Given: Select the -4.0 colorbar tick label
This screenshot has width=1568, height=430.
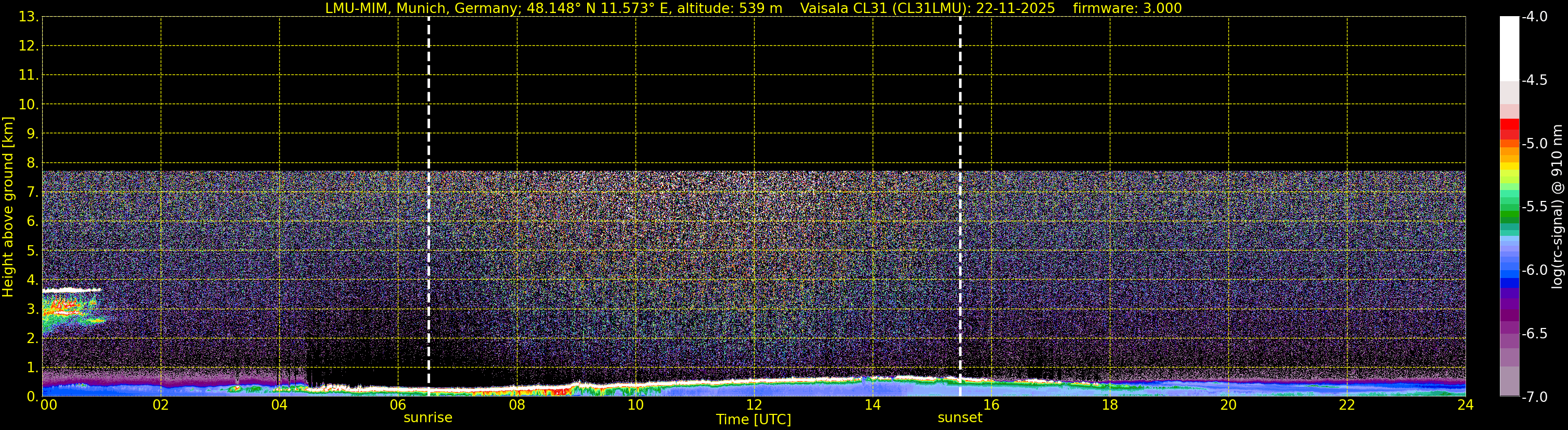Looking at the screenshot, I should coord(1534,17).
